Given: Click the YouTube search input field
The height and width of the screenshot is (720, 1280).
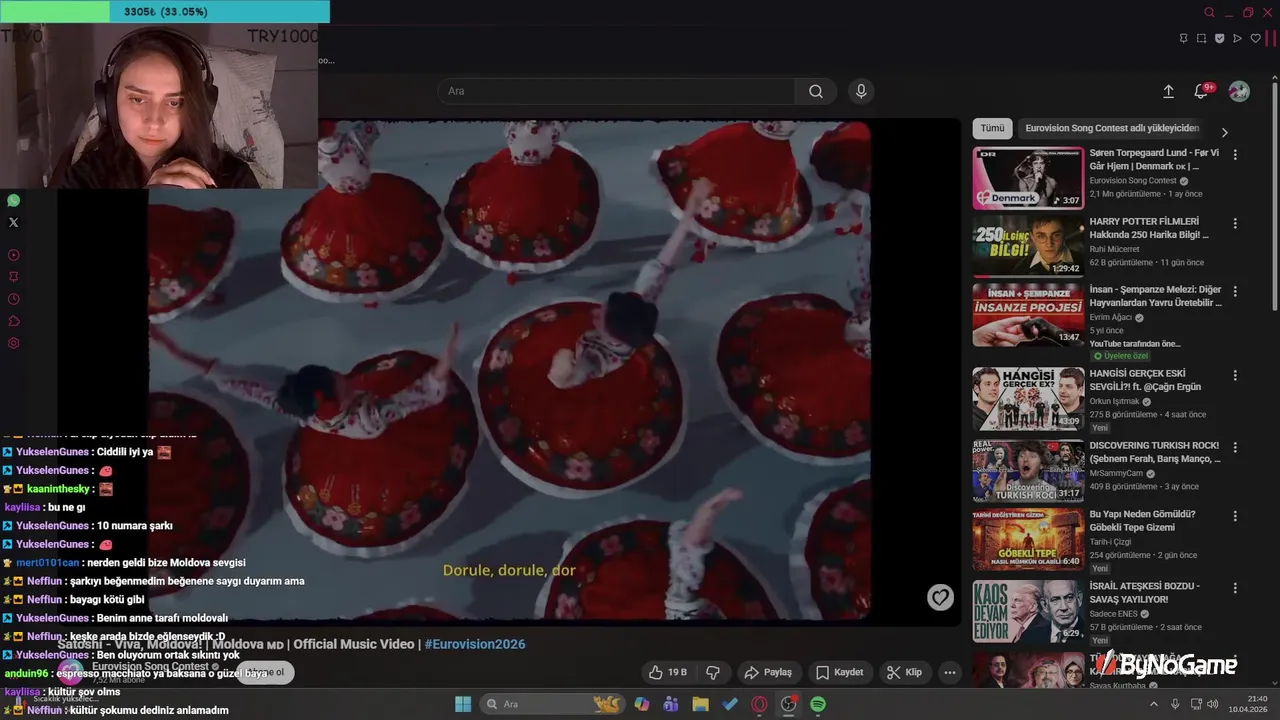Looking at the screenshot, I should [616, 91].
